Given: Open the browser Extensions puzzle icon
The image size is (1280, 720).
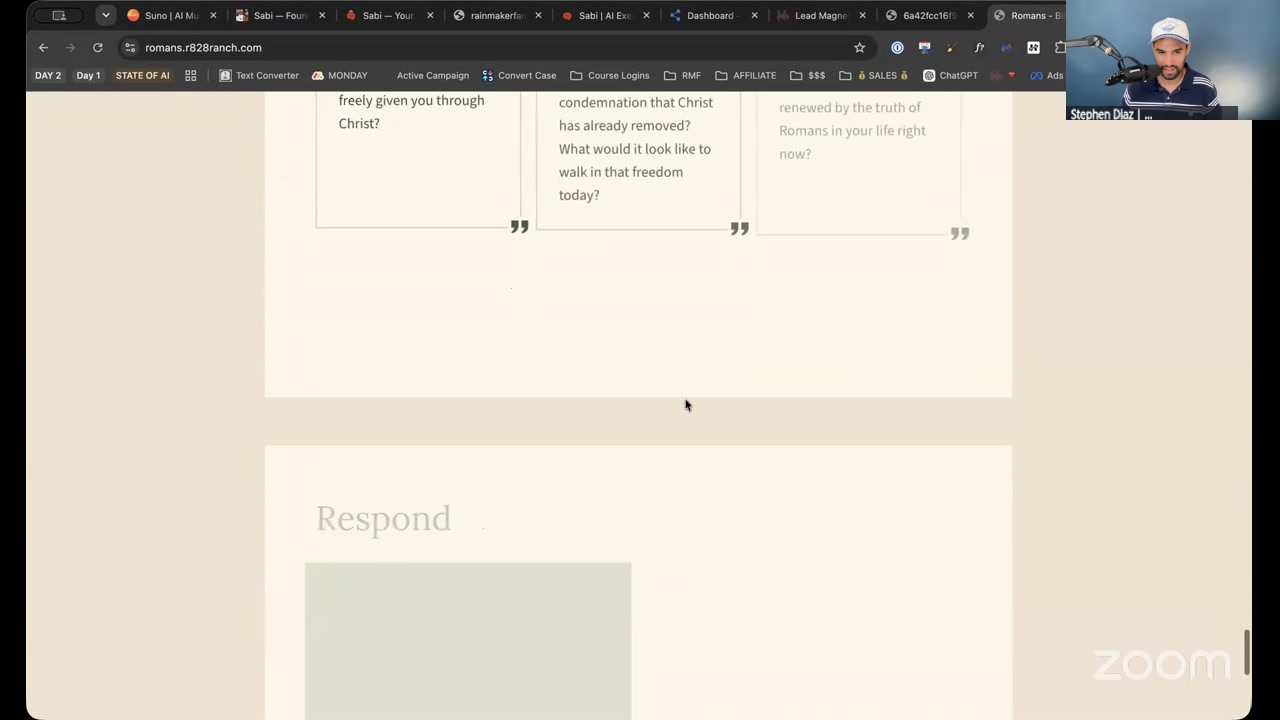Looking at the screenshot, I should click(1060, 47).
